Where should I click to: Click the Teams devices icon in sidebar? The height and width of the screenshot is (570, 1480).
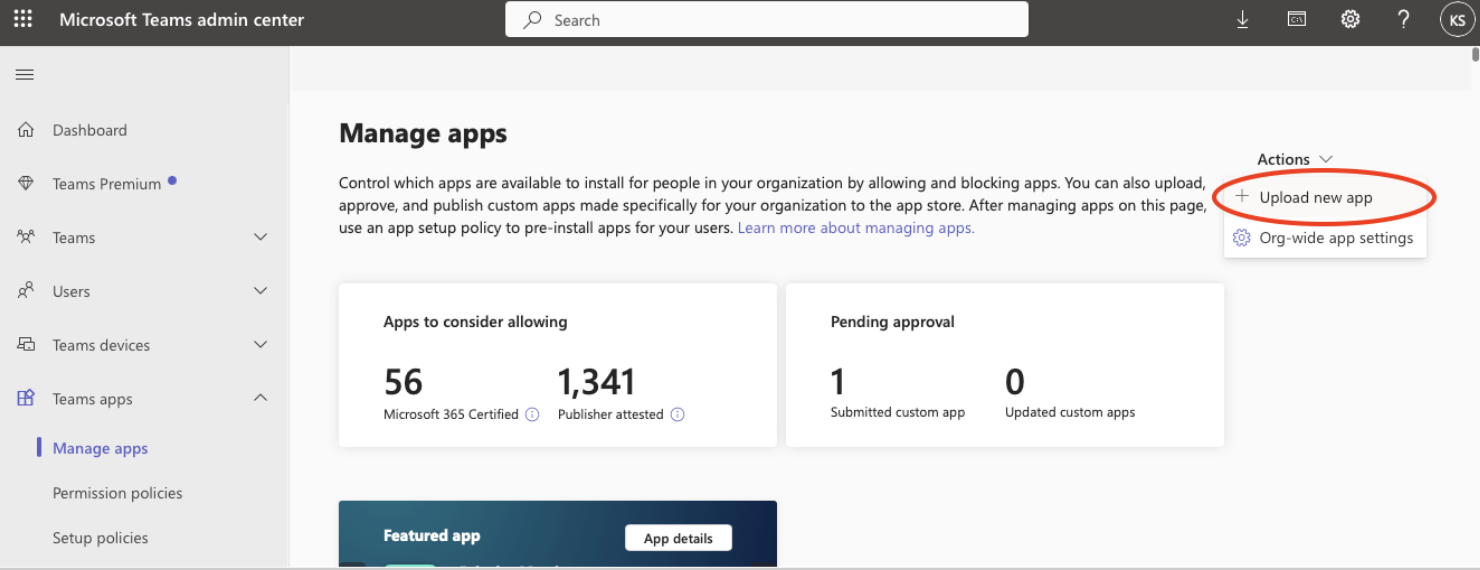pos(26,345)
